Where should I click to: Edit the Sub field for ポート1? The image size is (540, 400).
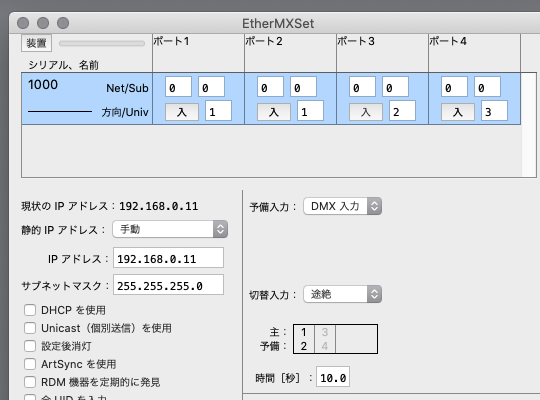click(x=211, y=87)
